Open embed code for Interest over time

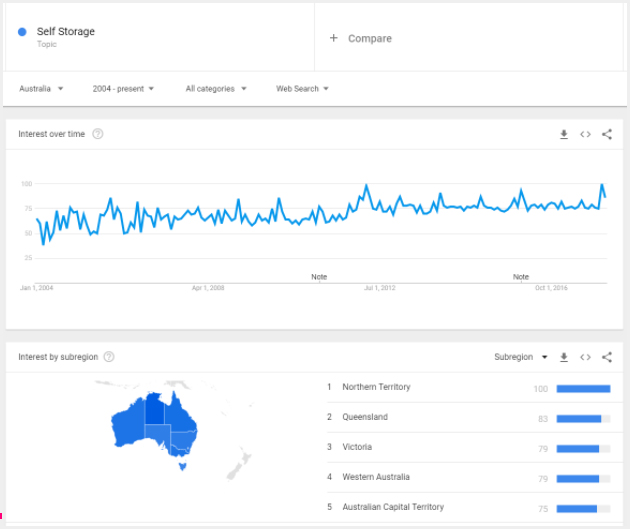click(586, 134)
